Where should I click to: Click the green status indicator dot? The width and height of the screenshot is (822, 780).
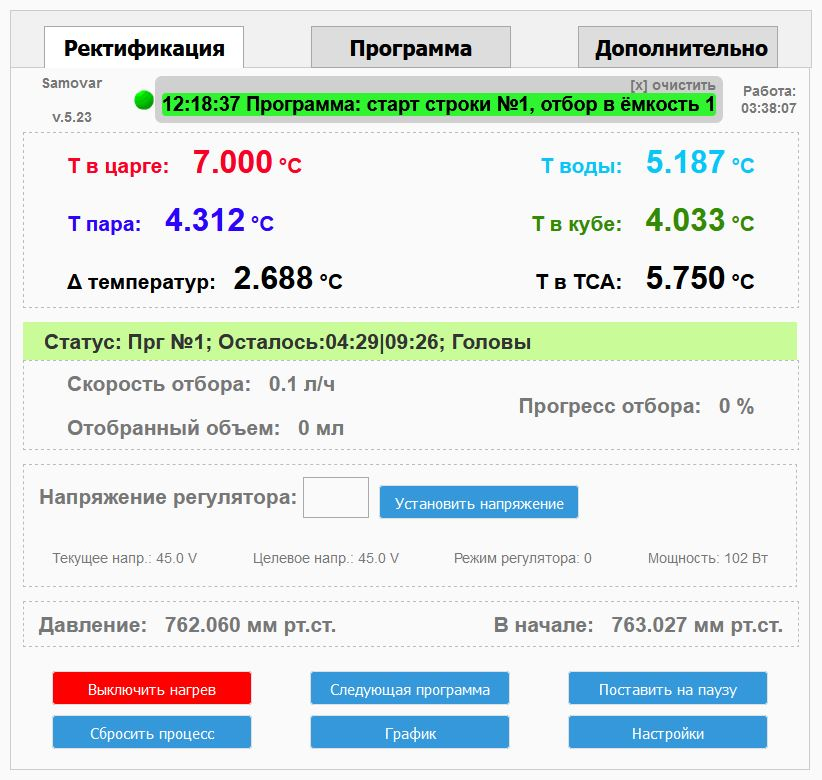(144, 100)
